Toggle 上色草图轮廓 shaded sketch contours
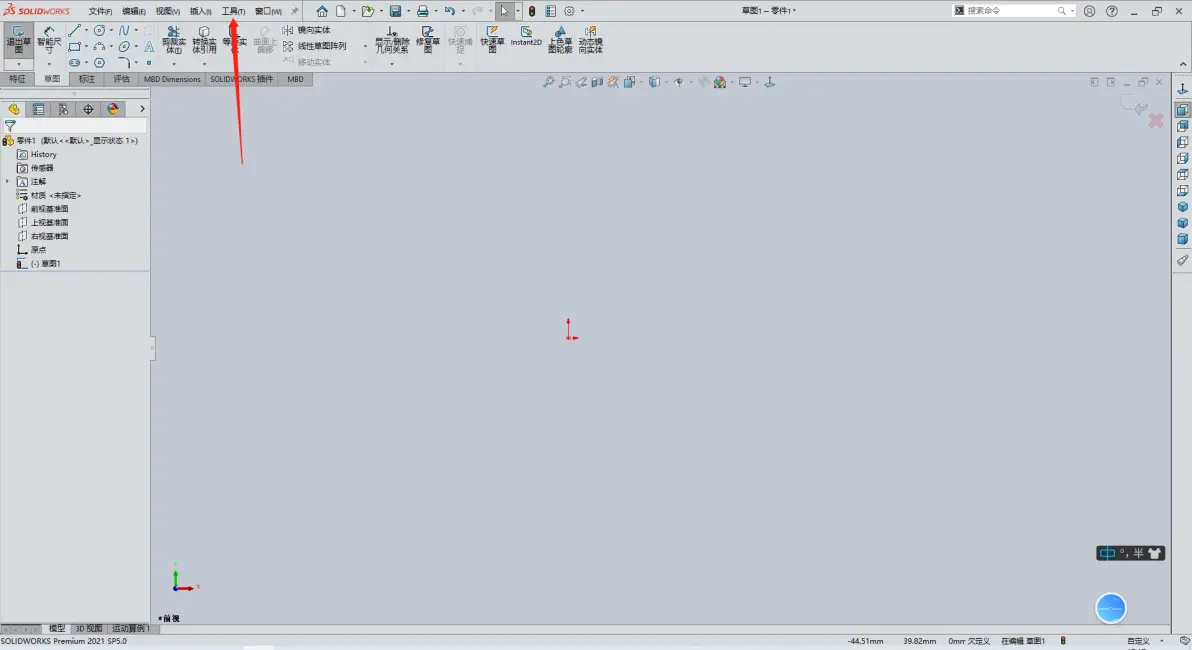 tap(560, 40)
